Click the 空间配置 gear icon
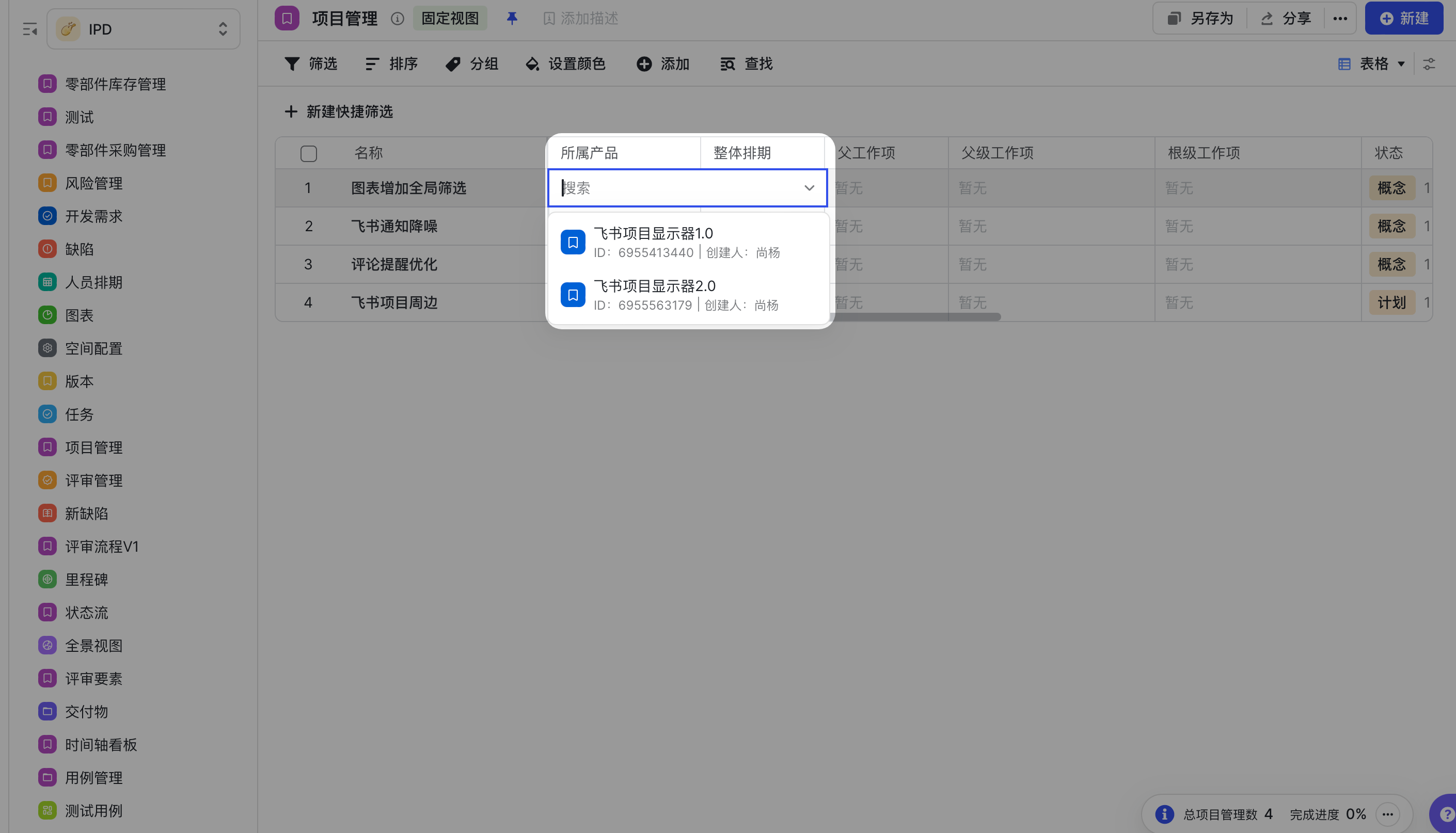Screen dimensions: 1456x833 pyautogui.click(x=48, y=348)
